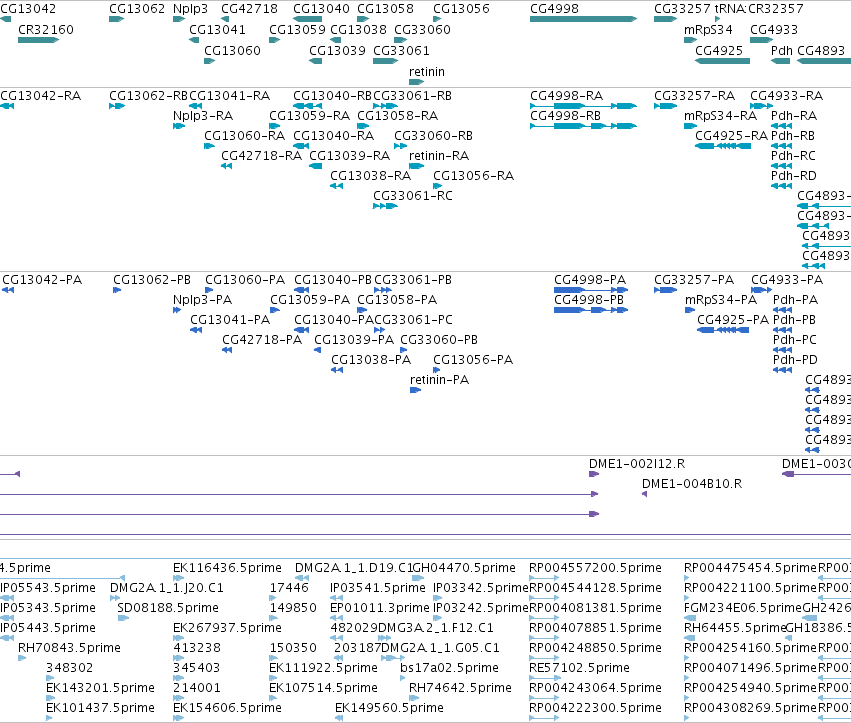Screen dimensions: 851x723
Task: Select the RH70843.5prime EST label
Action: pos(69,648)
